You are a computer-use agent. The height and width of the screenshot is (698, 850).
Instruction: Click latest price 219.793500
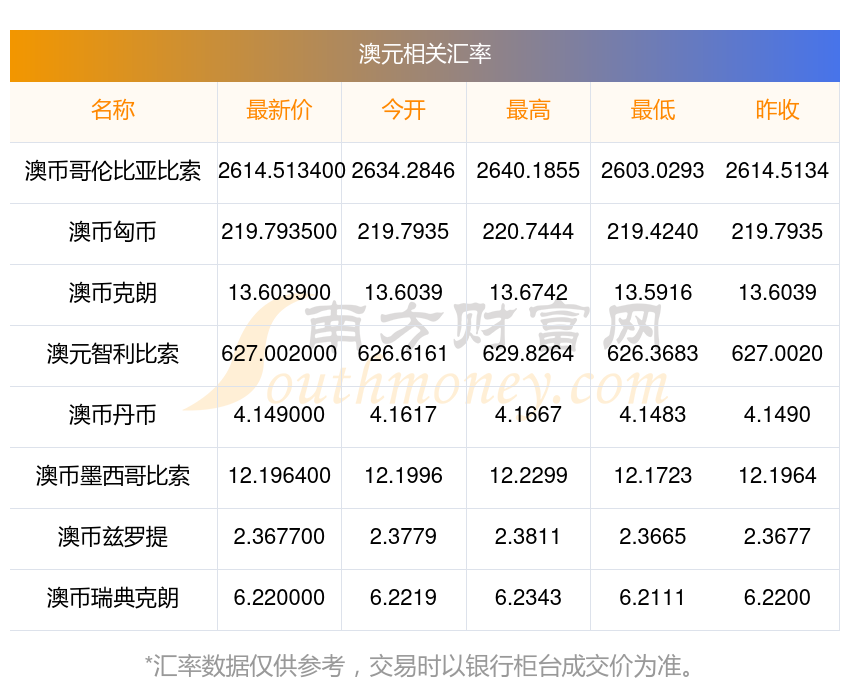pyautogui.click(x=279, y=232)
